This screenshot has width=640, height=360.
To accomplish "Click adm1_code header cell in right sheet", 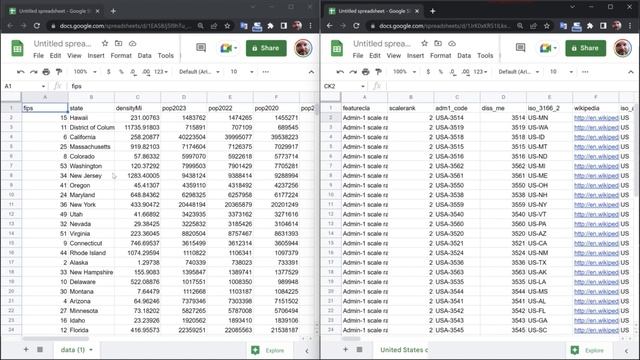I will pos(457,108).
